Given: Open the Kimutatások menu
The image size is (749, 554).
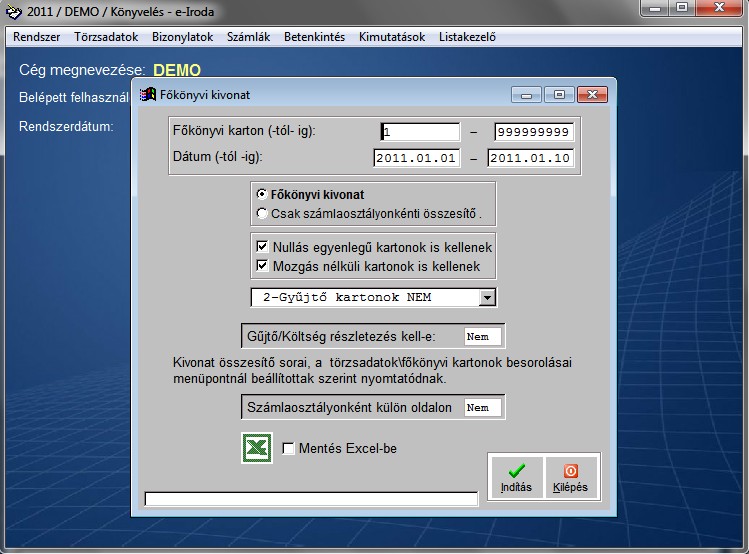Looking at the screenshot, I should 392,37.
